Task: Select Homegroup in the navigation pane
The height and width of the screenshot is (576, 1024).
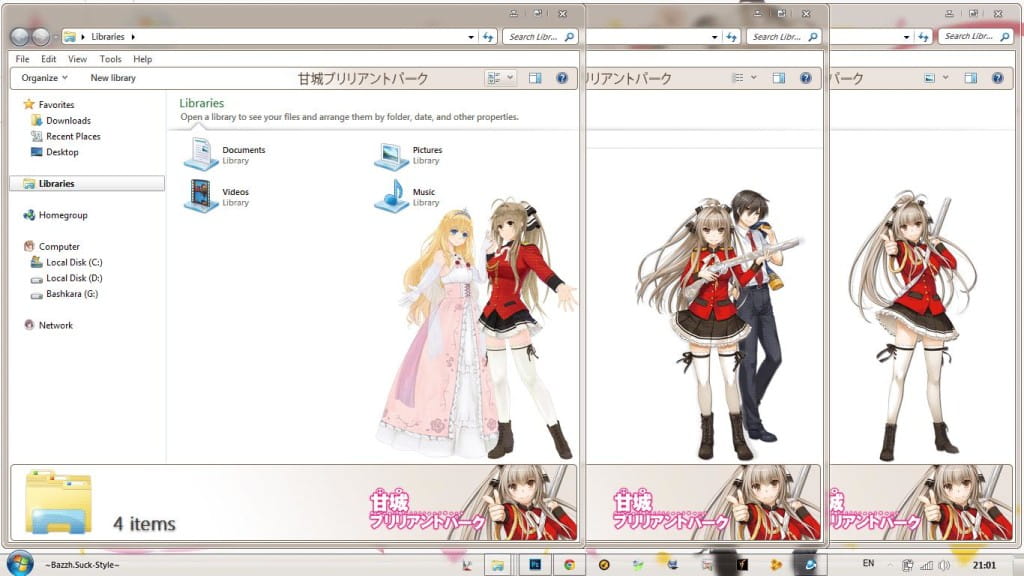Action: [x=63, y=215]
